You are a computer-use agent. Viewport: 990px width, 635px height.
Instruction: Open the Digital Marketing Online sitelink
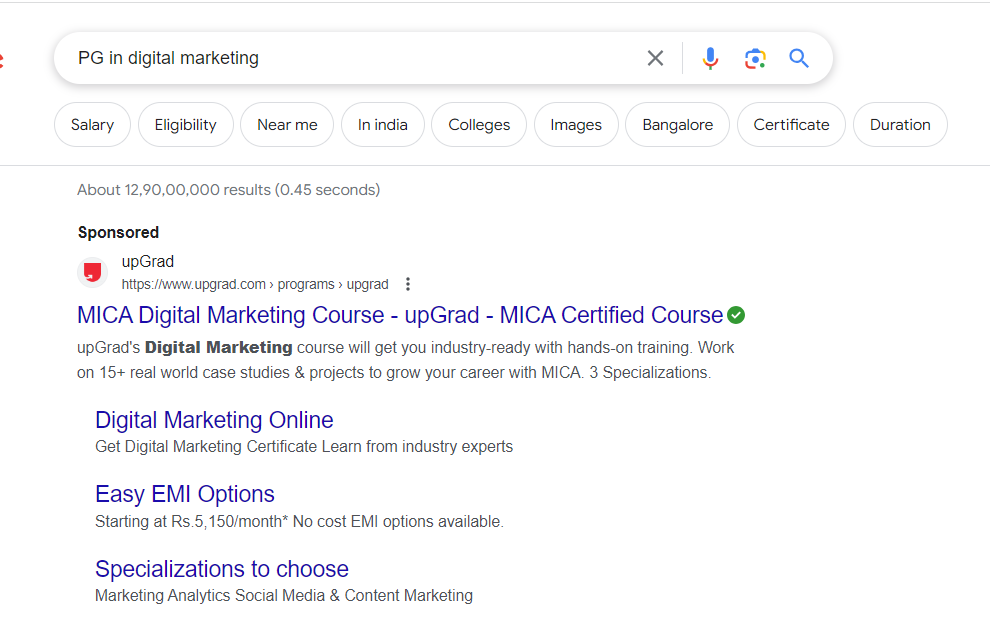coord(214,420)
